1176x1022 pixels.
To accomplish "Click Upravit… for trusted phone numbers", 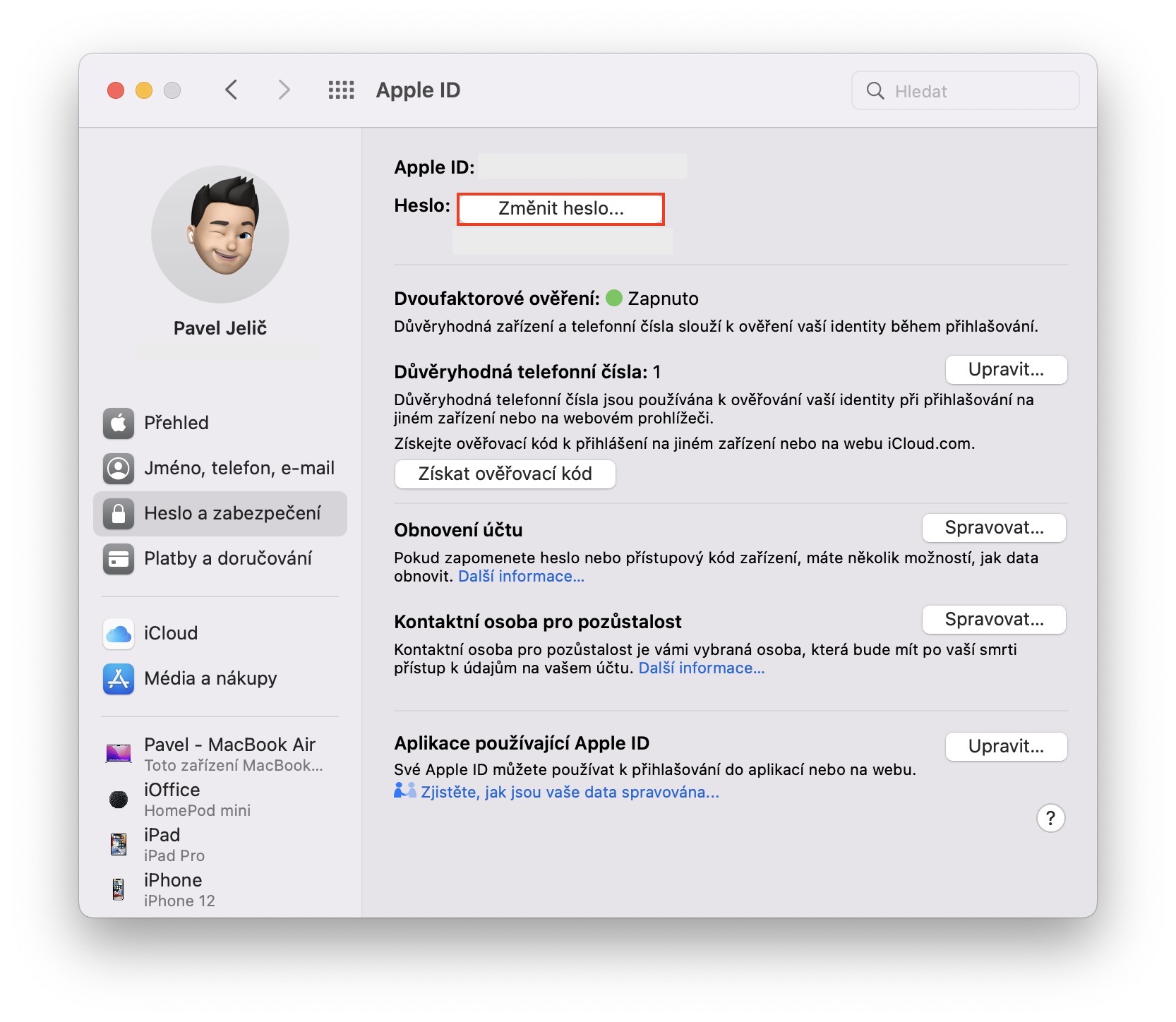I will (x=1006, y=370).
